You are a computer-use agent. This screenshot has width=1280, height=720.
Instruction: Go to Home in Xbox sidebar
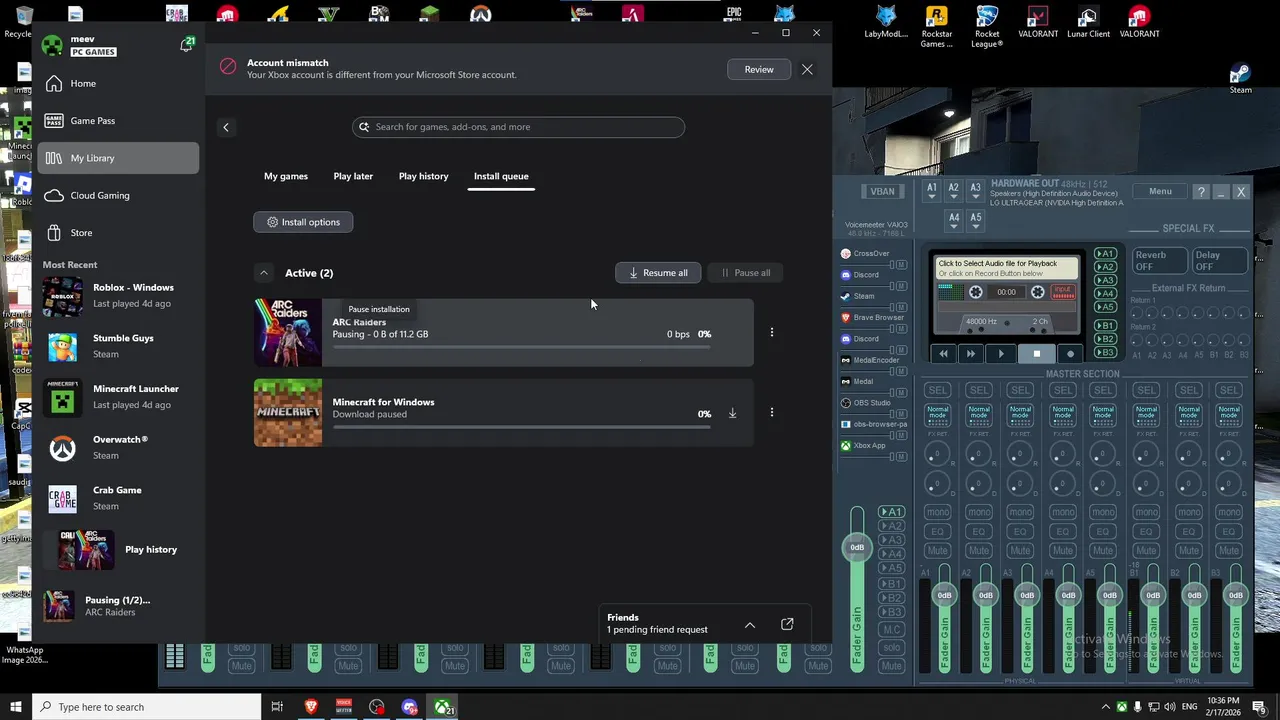(x=117, y=83)
